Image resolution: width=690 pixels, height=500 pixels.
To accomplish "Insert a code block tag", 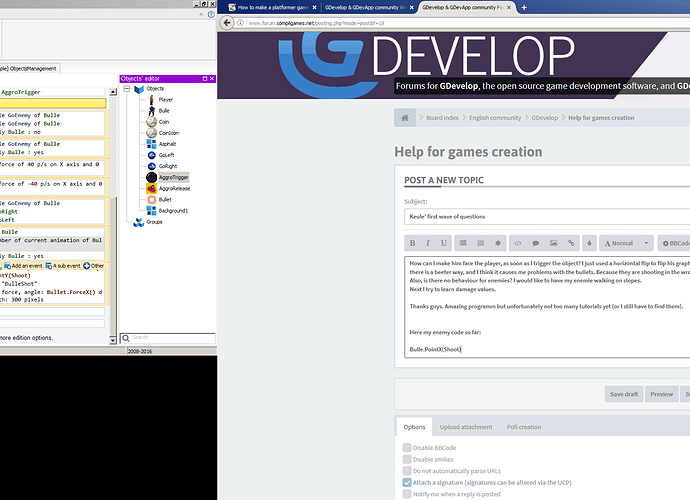I will pyautogui.click(x=518, y=243).
